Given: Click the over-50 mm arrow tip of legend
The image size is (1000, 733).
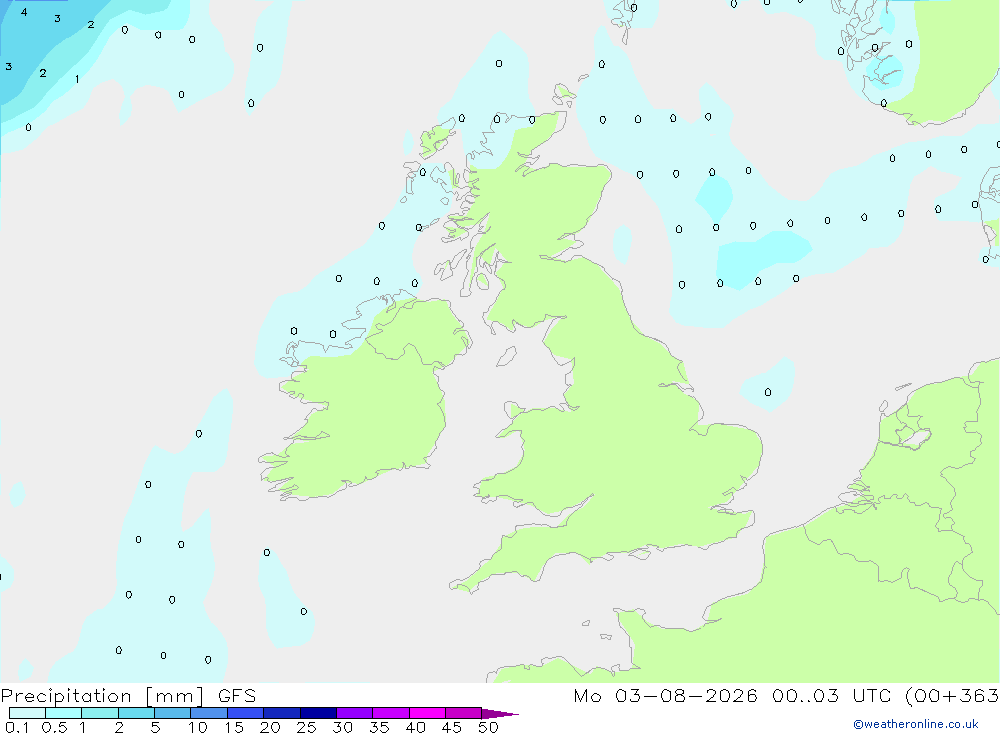Looking at the screenshot, I should click(x=499, y=714).
